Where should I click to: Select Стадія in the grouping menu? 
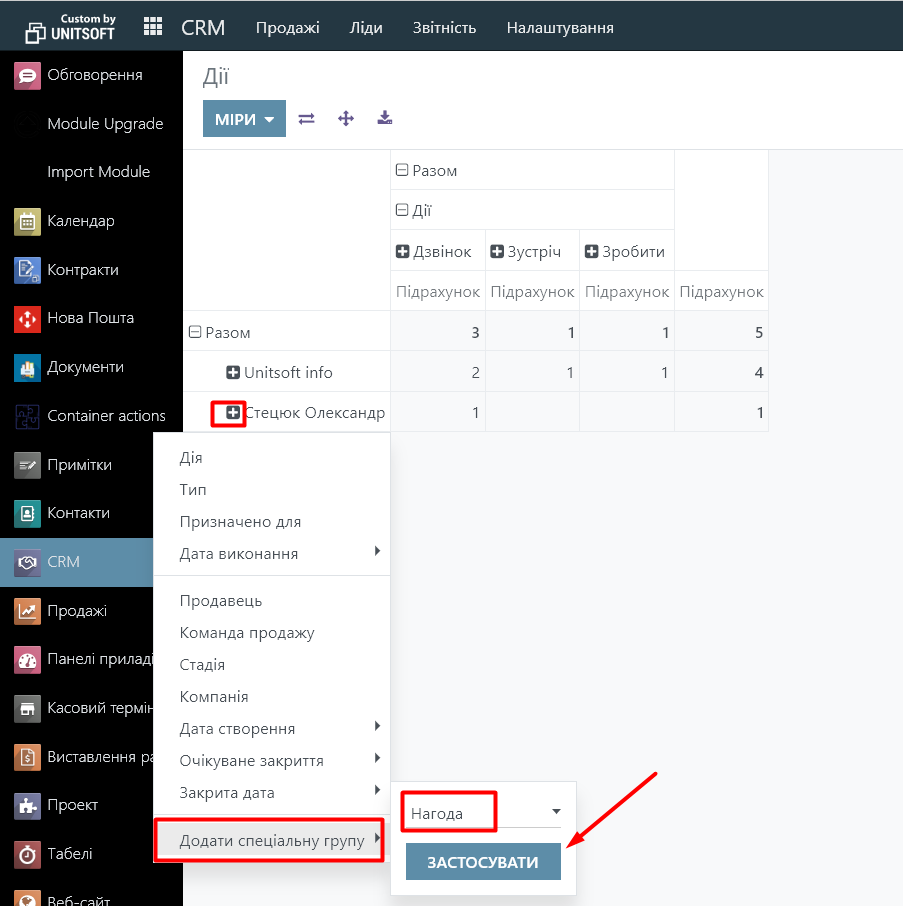[x=202, y=665]
